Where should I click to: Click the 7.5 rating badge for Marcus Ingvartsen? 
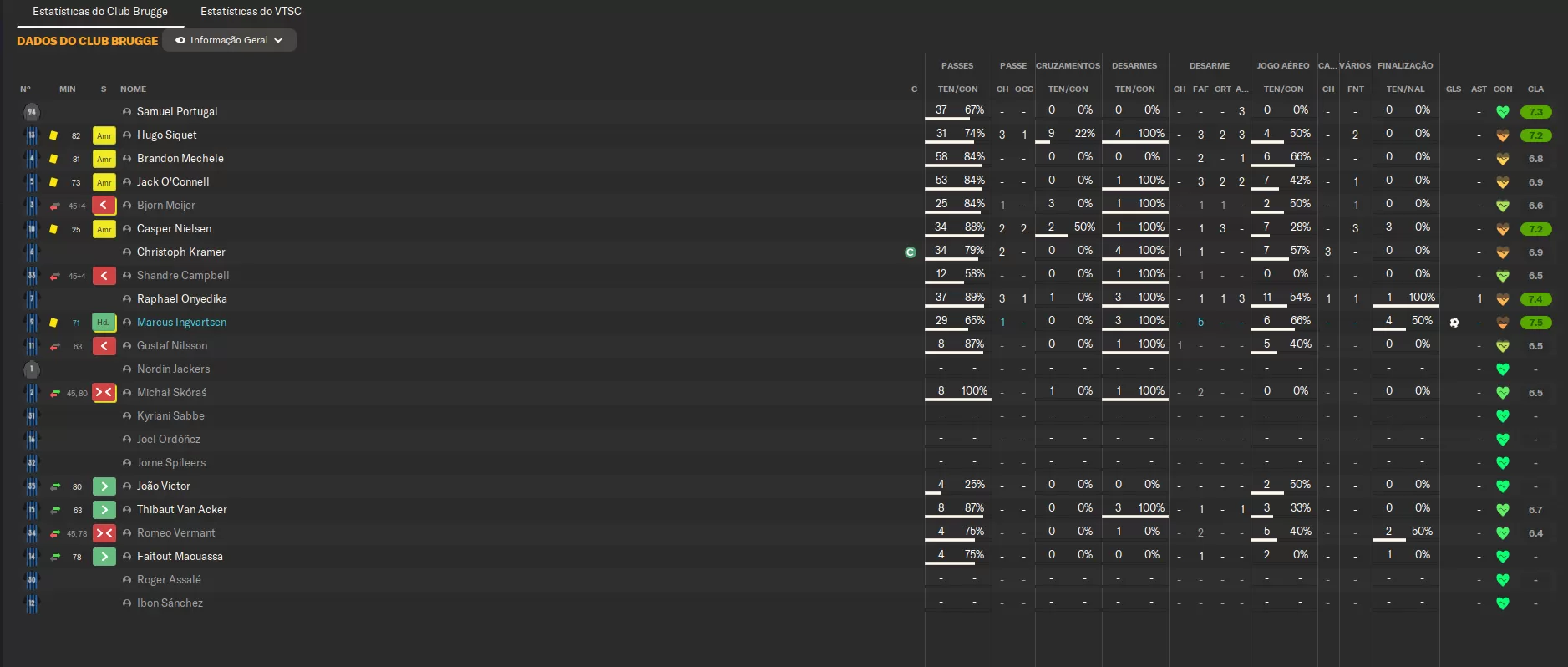click(x=1536, y=323)
